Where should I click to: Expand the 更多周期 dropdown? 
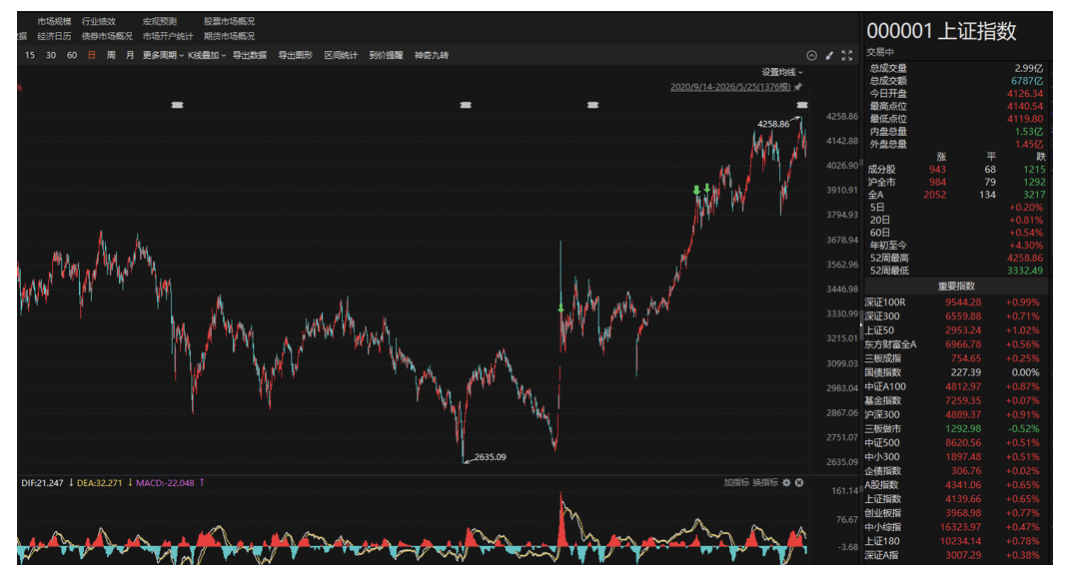163,55
